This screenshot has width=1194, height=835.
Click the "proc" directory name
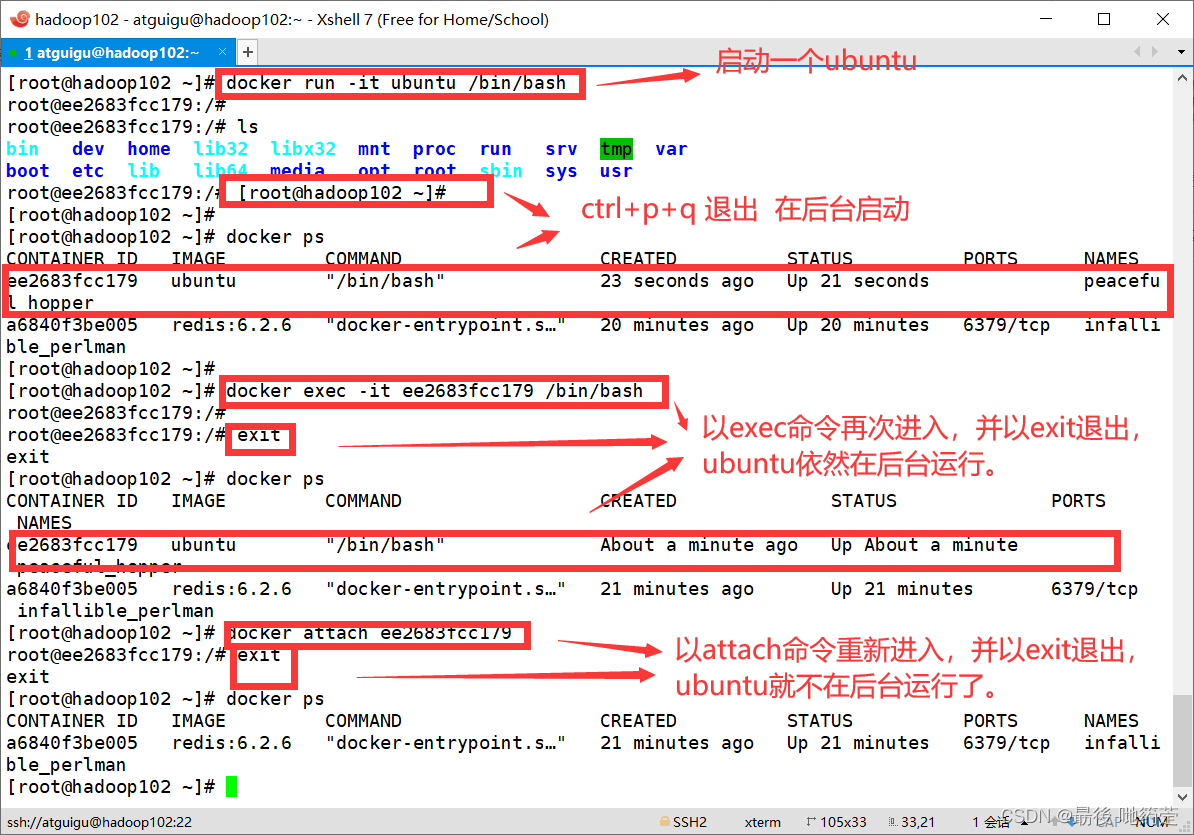click(434, 149)
